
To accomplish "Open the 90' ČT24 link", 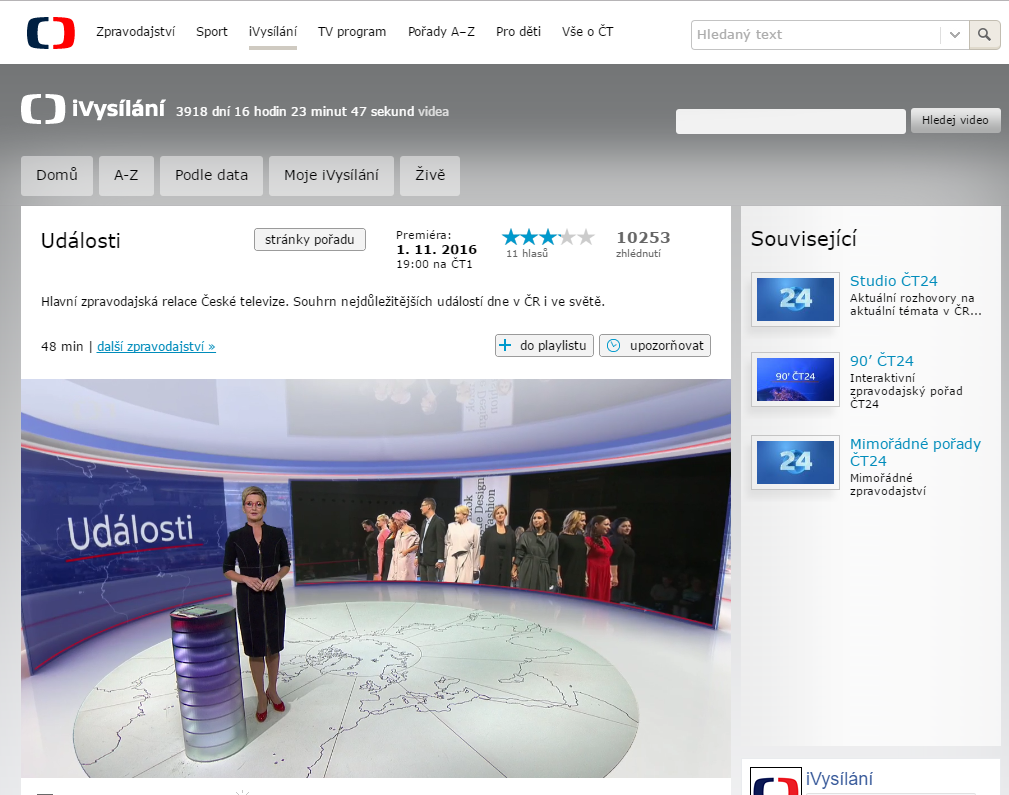I will point(882,360).
